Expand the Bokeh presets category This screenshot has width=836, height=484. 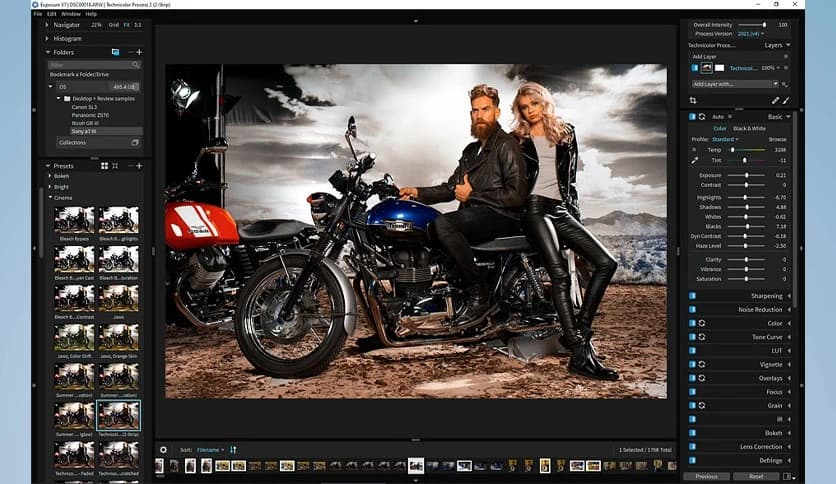click(50, 176)
